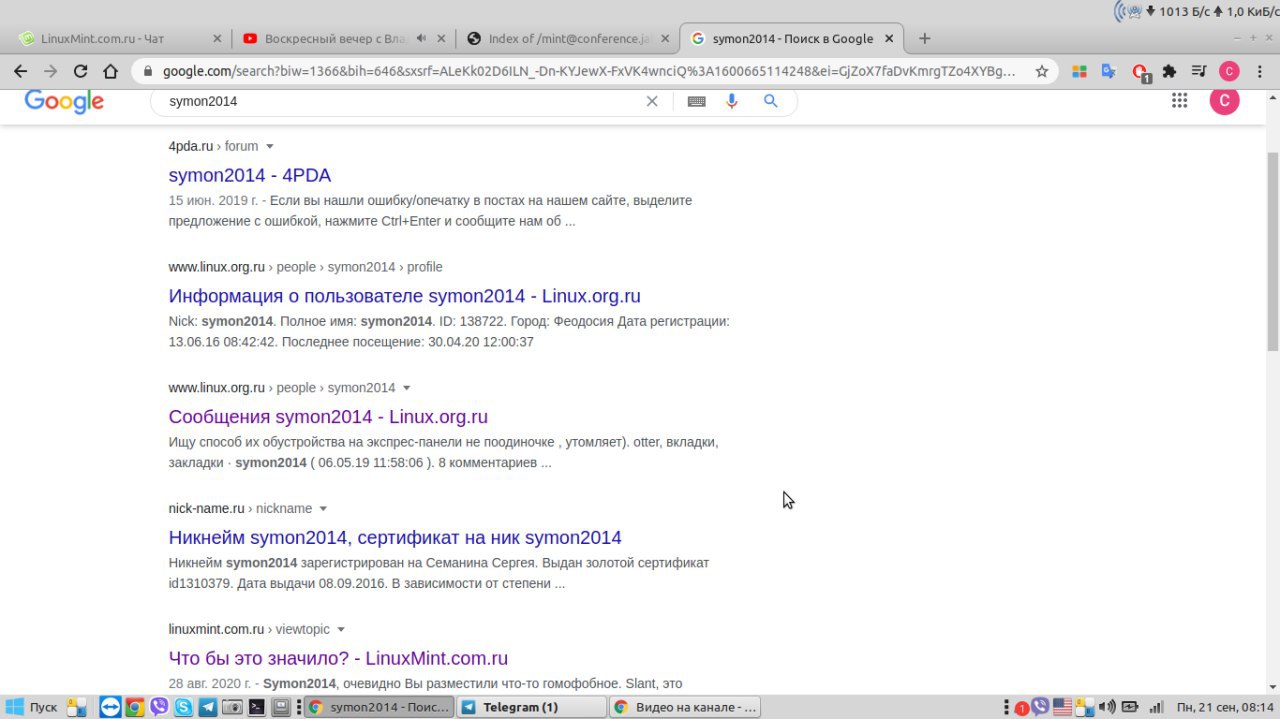Activate symon2014 - Поиск taskbar window
The image size is (1280, 719).
point(378,707)
